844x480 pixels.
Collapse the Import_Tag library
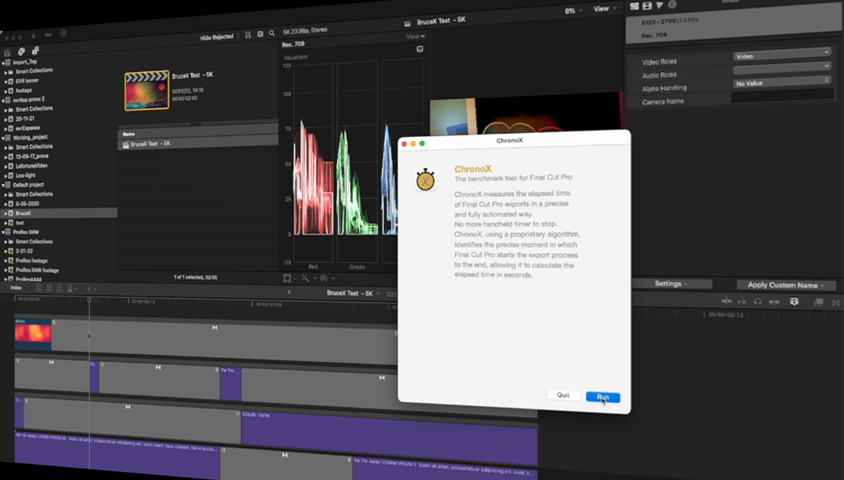[3, 62]
